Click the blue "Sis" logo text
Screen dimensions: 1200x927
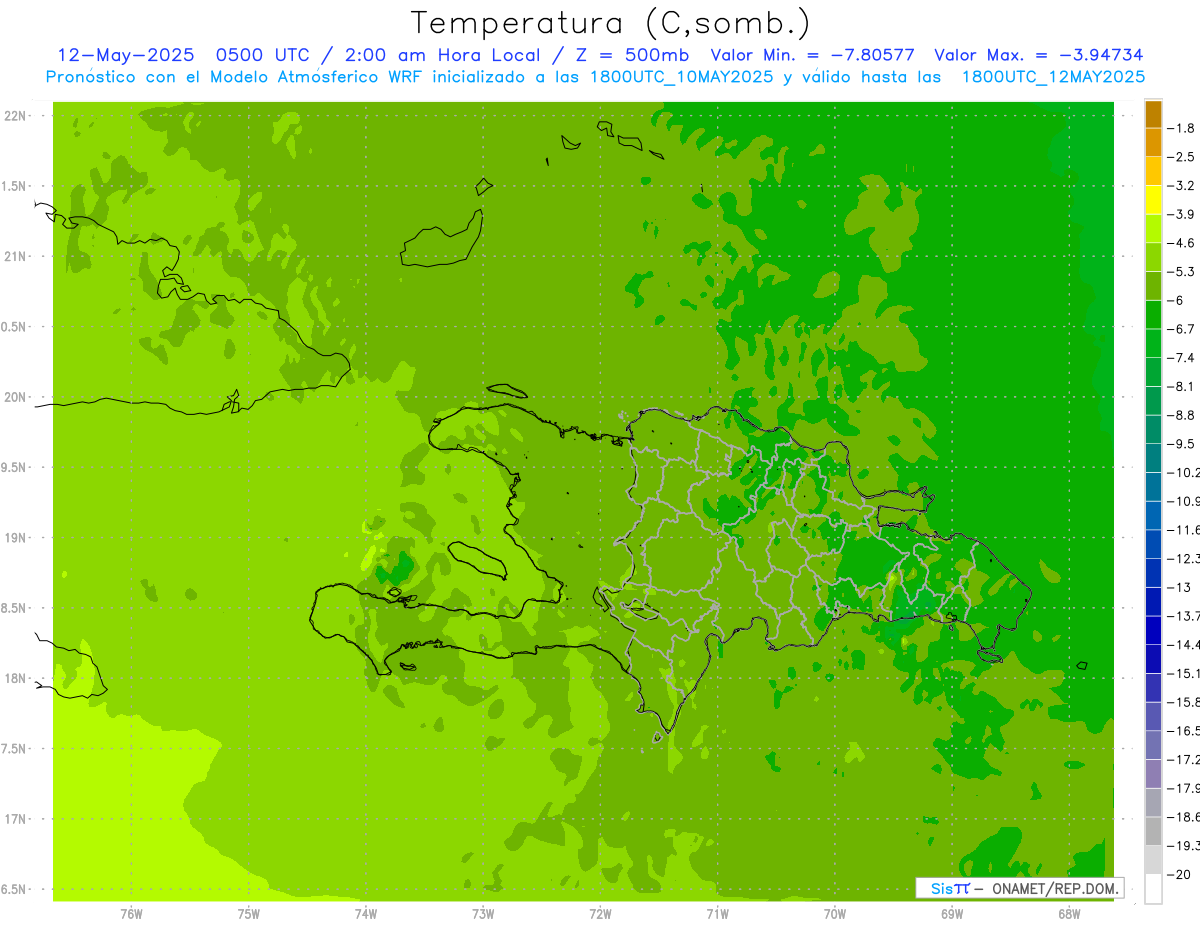tap(942, 888)
